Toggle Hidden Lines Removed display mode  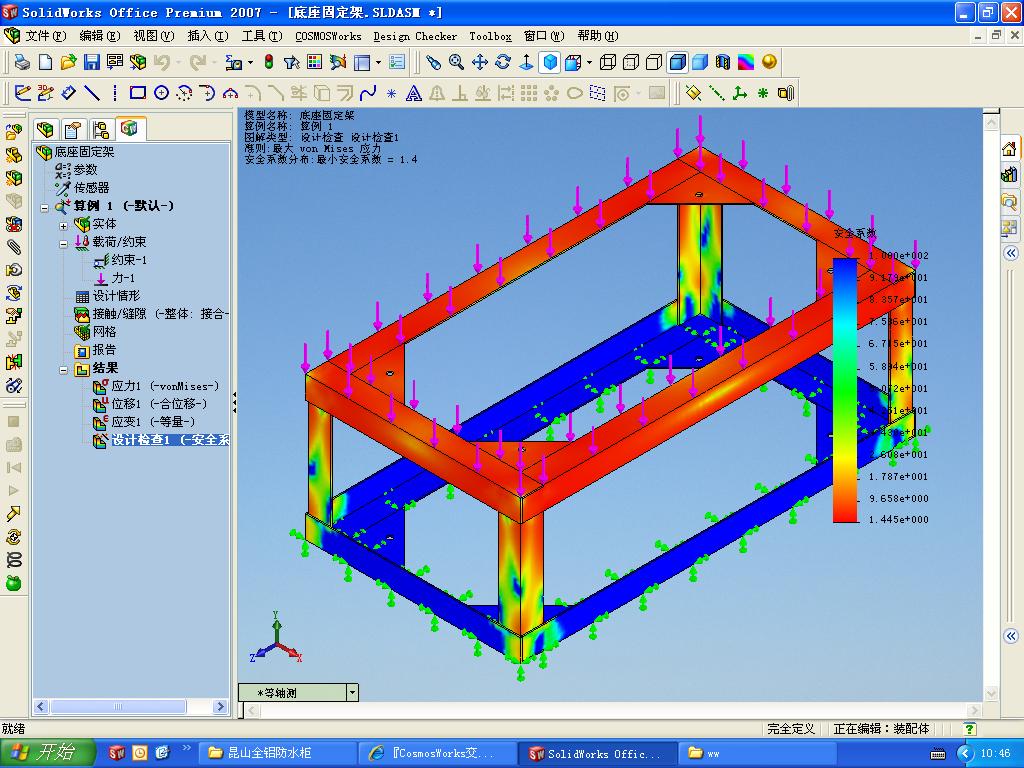pos(654,62)
